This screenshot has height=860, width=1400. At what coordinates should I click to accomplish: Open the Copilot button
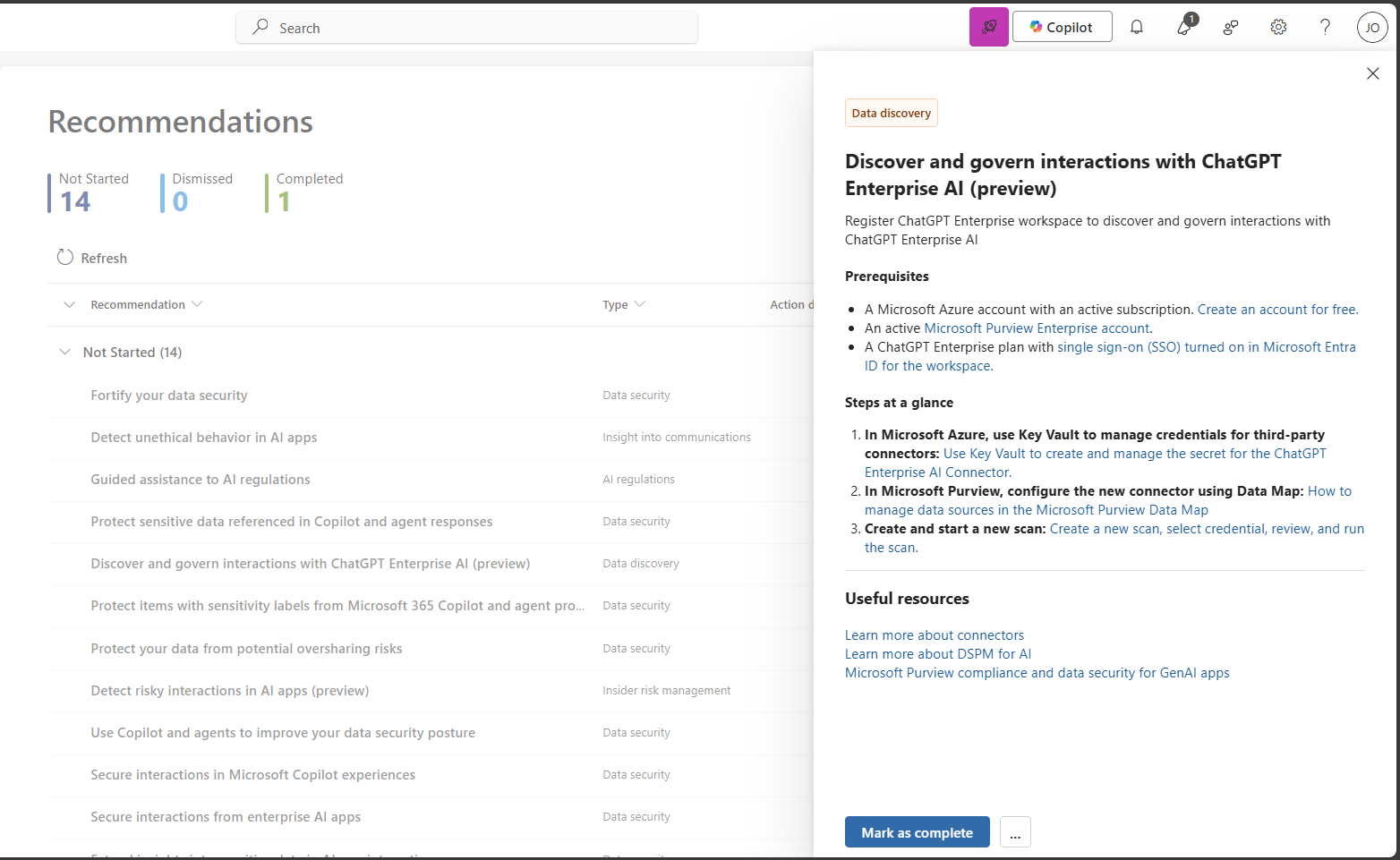(x=1063, y=27)
